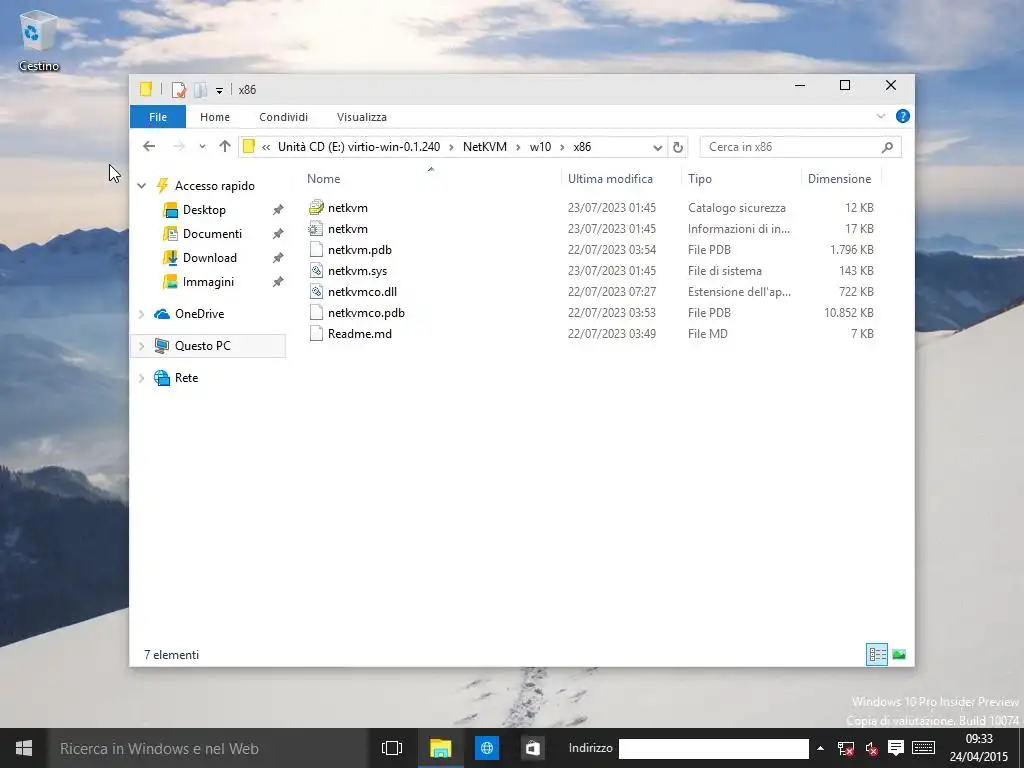Click the Properties quick access toolbar icon
This screenshot has height=768, width=1024.
(x=178, y=89)
